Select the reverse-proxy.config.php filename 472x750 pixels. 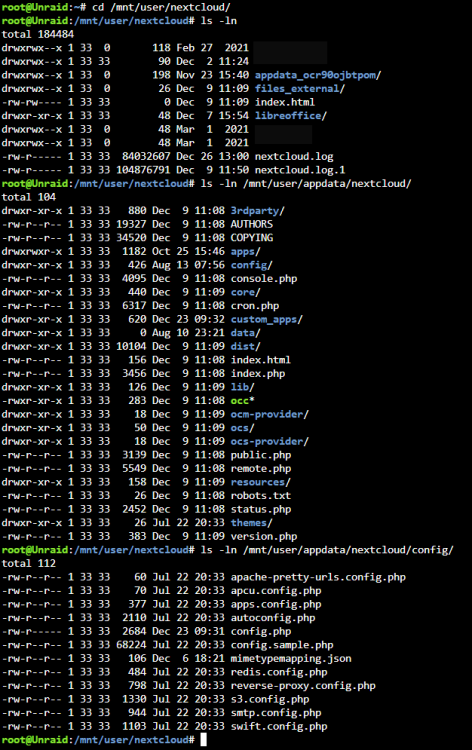(303, 685)
